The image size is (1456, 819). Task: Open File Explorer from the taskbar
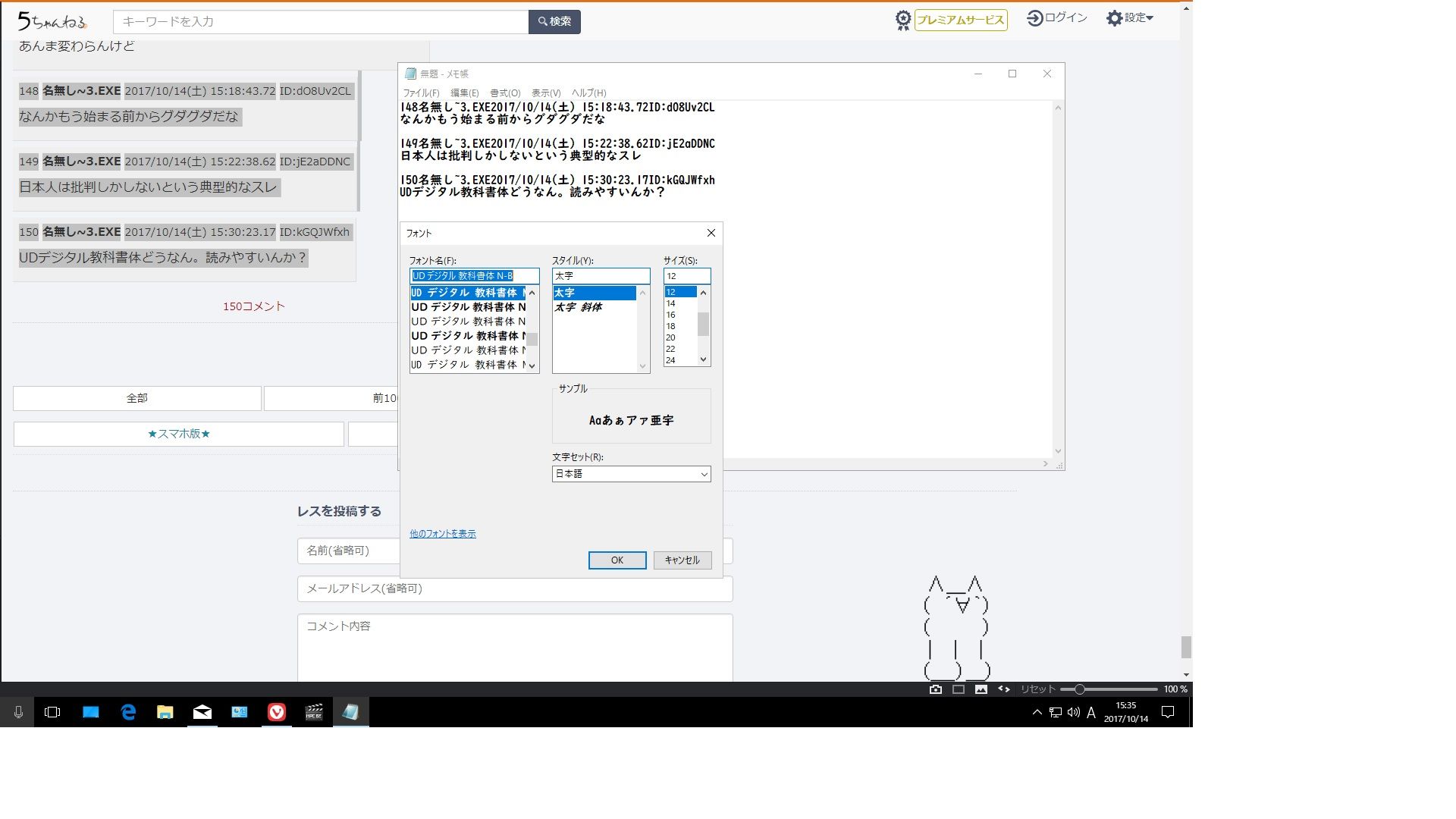tap(165, 712)
